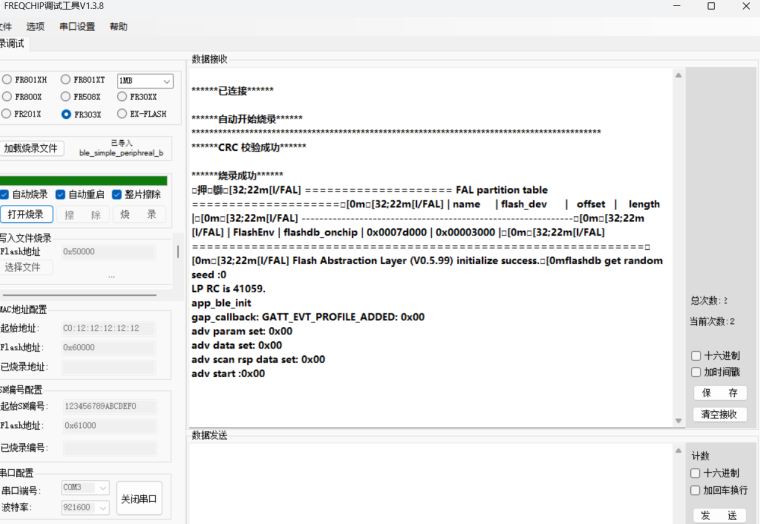760x524 pixels.
Task: Uncheck the 整片擦除 checkbox
Action: (x=118, y=194)
